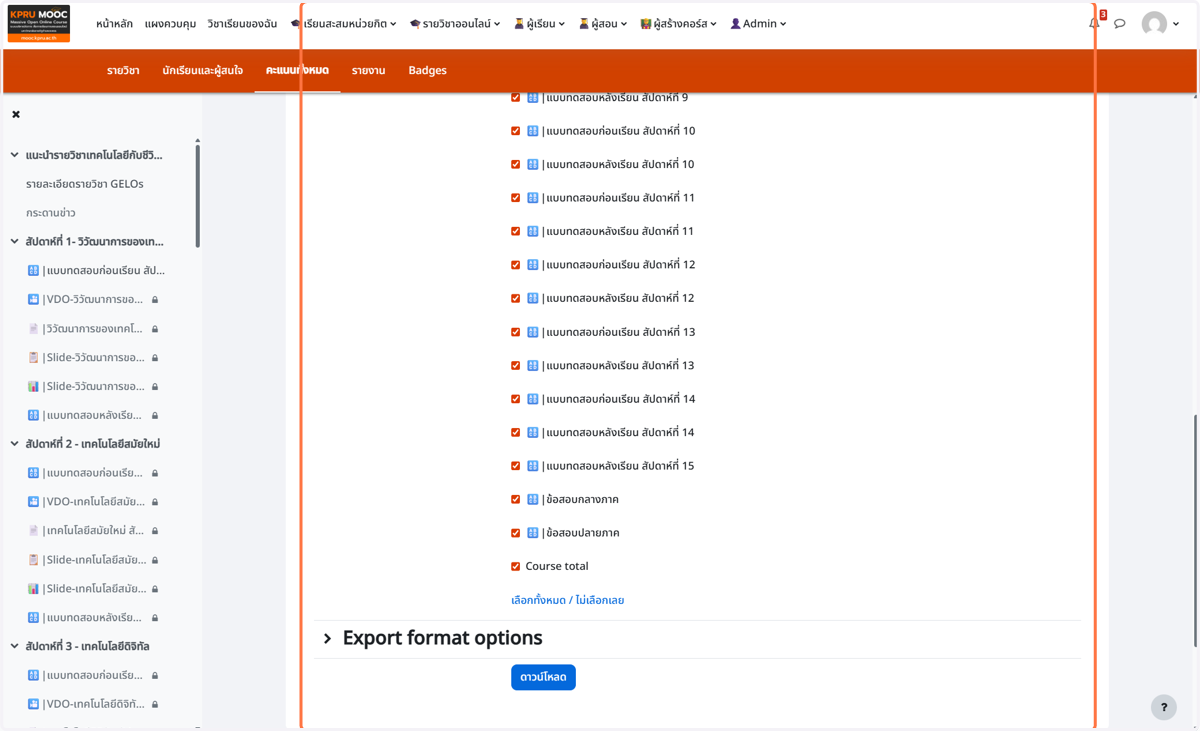Click the lock icon beside เทคโนโลยีสมัยใหม่ สั sidebar item

[155, 531]
